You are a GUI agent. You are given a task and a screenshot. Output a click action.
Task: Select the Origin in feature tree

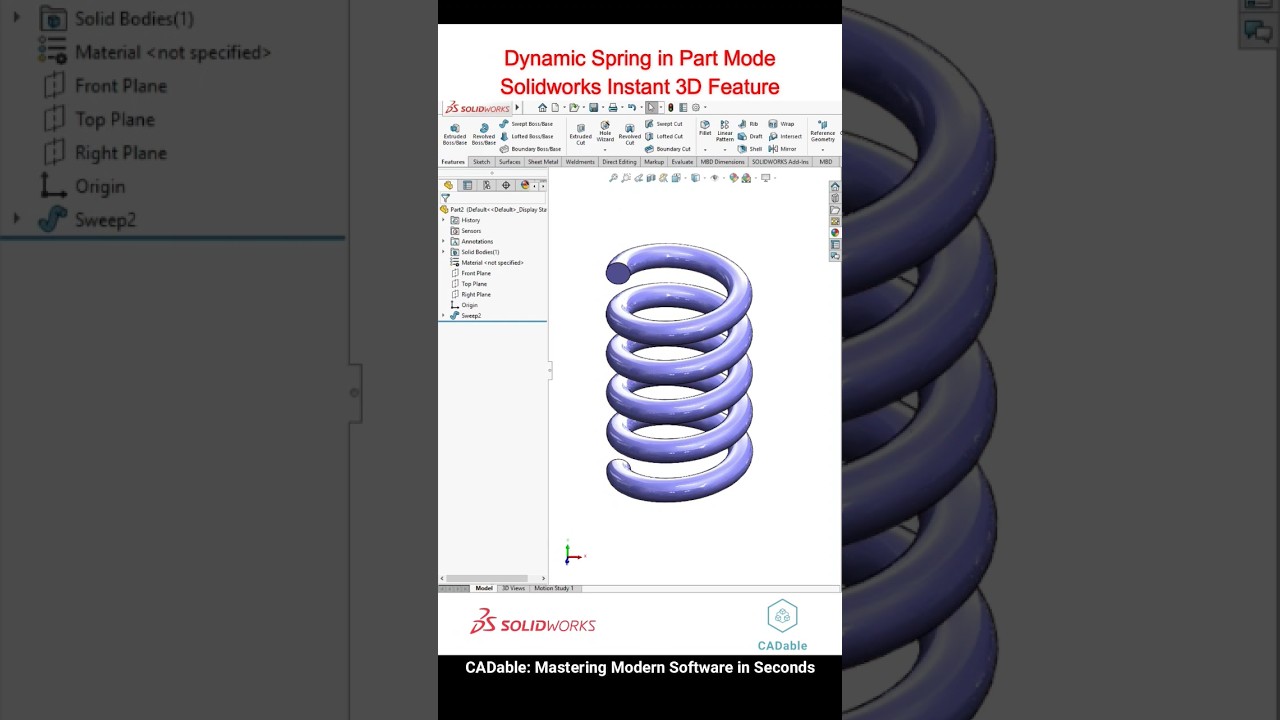[x=464, y=305]
